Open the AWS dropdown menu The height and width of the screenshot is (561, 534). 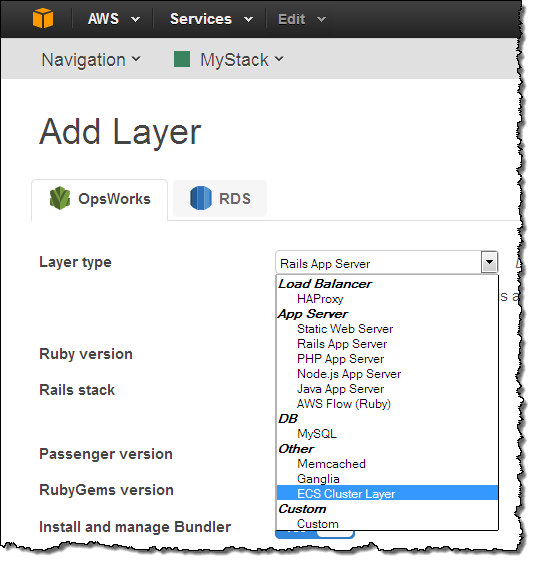point(114,19)
